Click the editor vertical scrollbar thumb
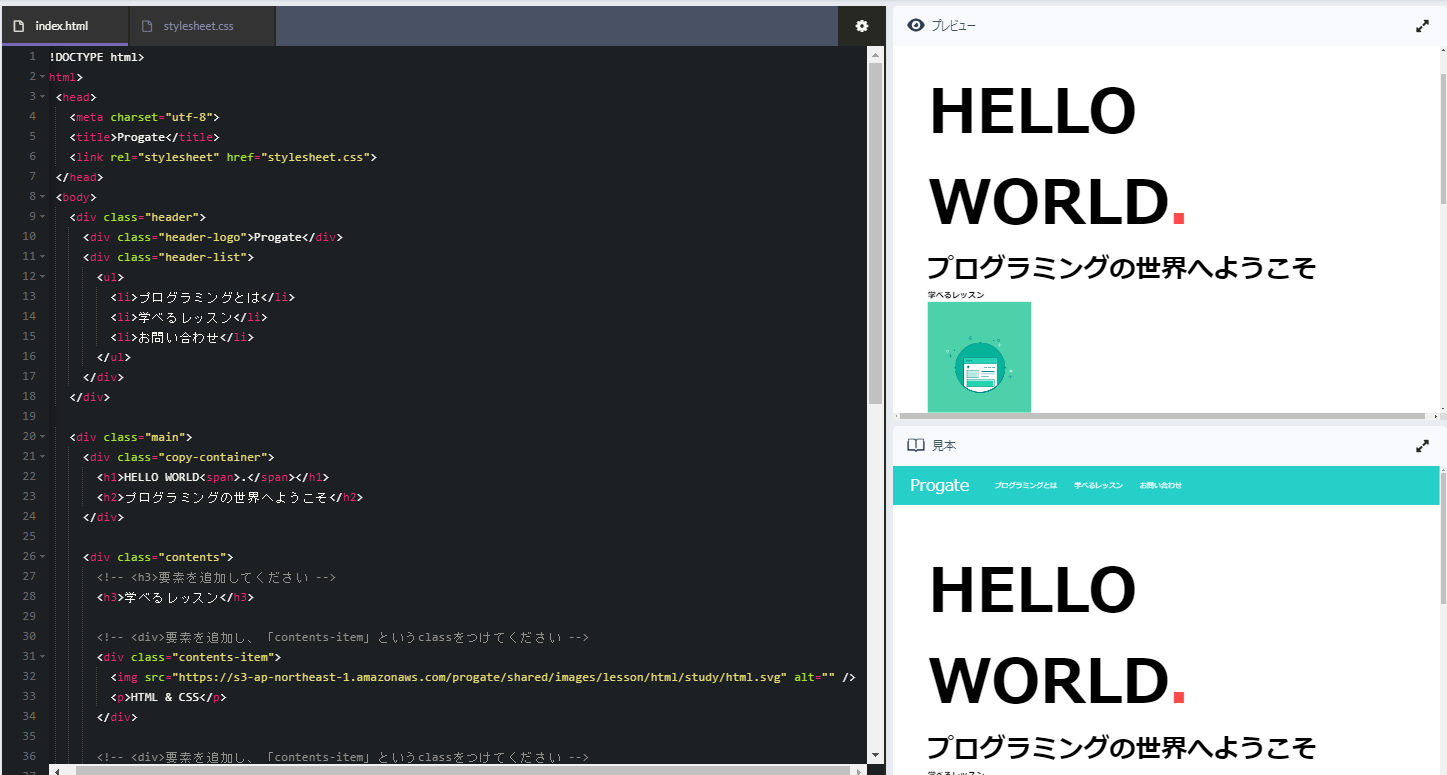Image resolution: width=1447 pixels, height=775 pixels. [876, 233]
